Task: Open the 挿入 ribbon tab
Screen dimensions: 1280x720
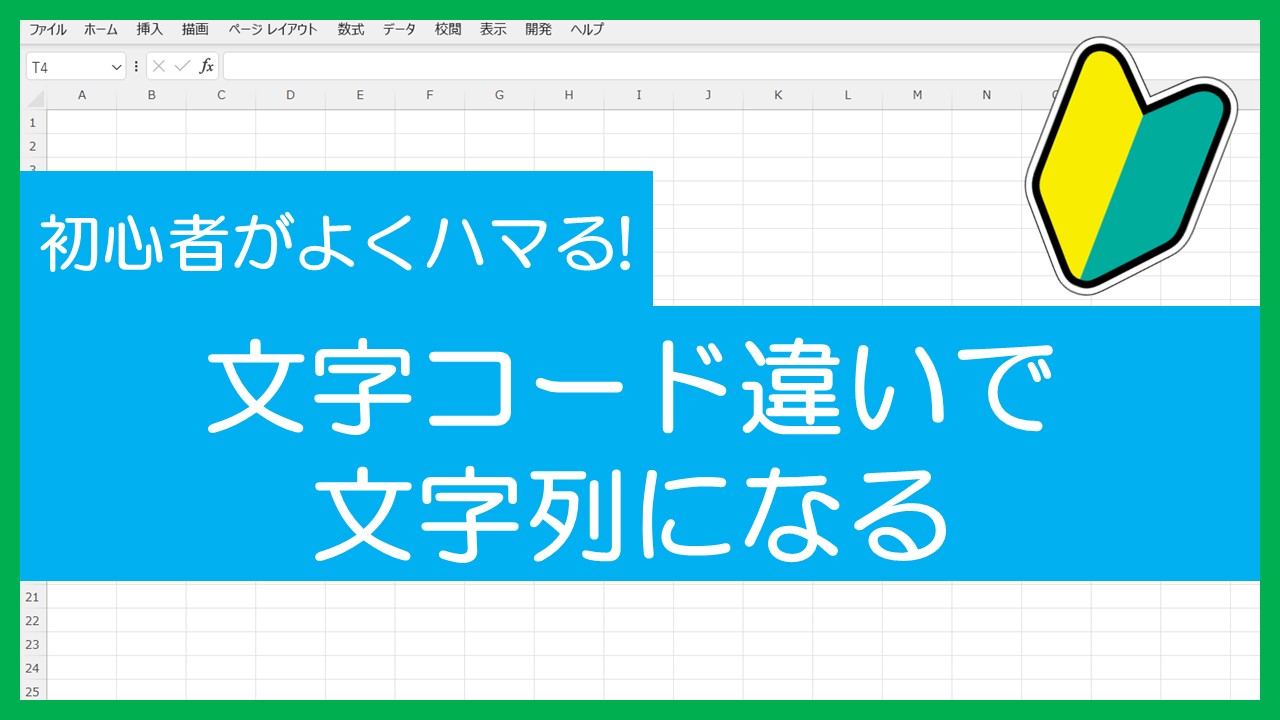Action: (150, 30)
